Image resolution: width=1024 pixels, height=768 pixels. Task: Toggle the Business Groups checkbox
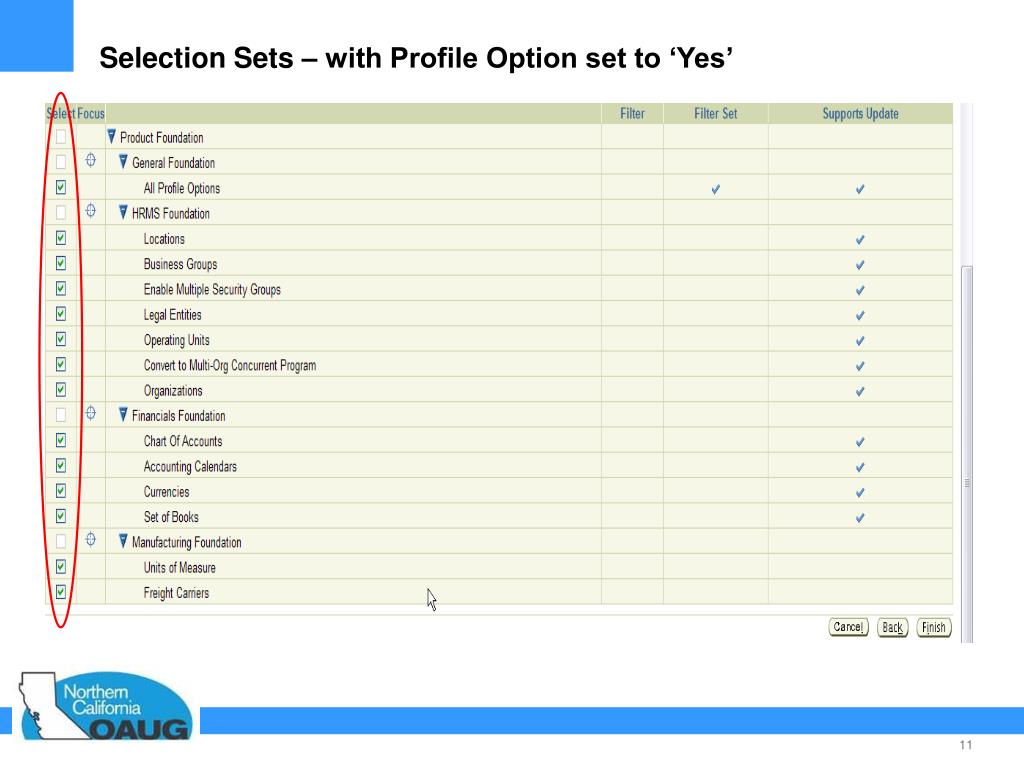pos(61,263)
